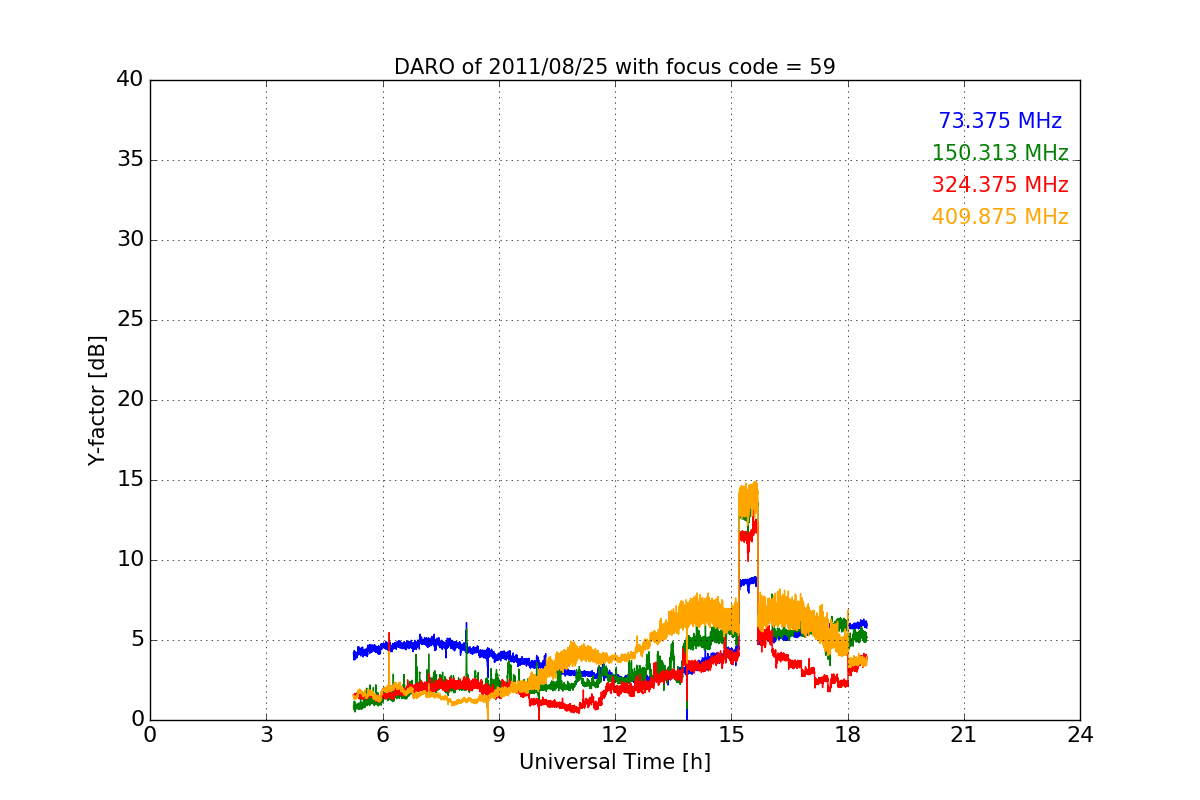The width and height of the screenshot is (1200, 800).
Task: Click y-axis tick label 25
Action: click(130, 320)
